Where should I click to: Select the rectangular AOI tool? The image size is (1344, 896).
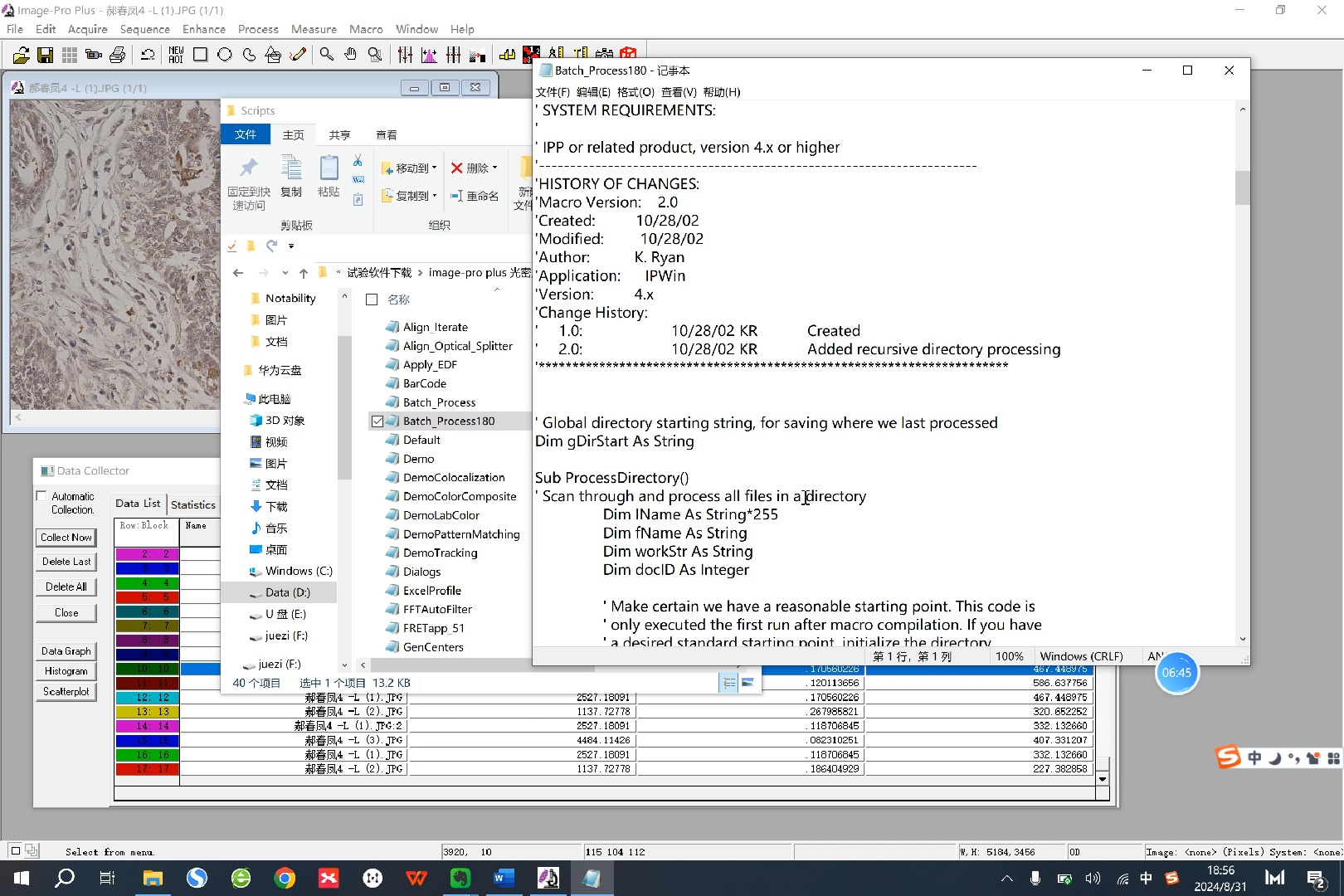[200, 55]
